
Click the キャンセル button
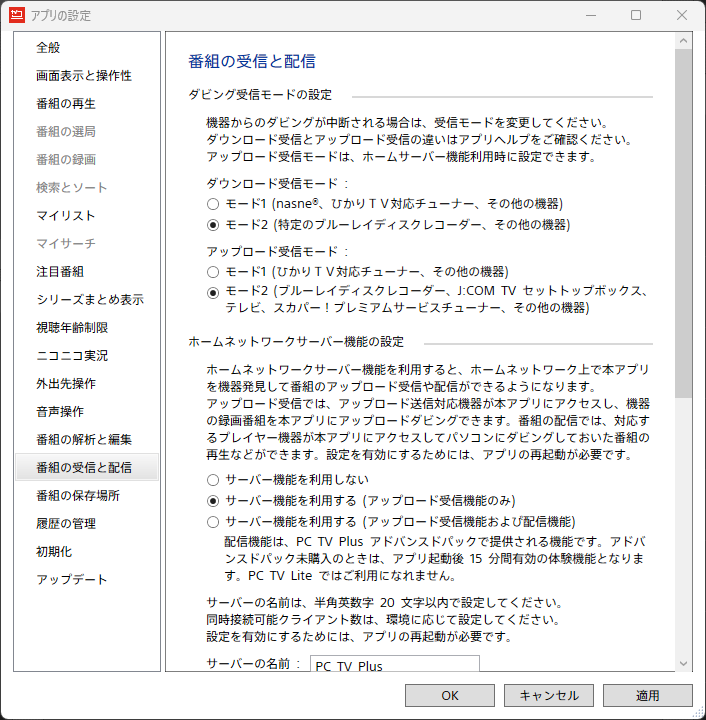click(x=548, y=695)
